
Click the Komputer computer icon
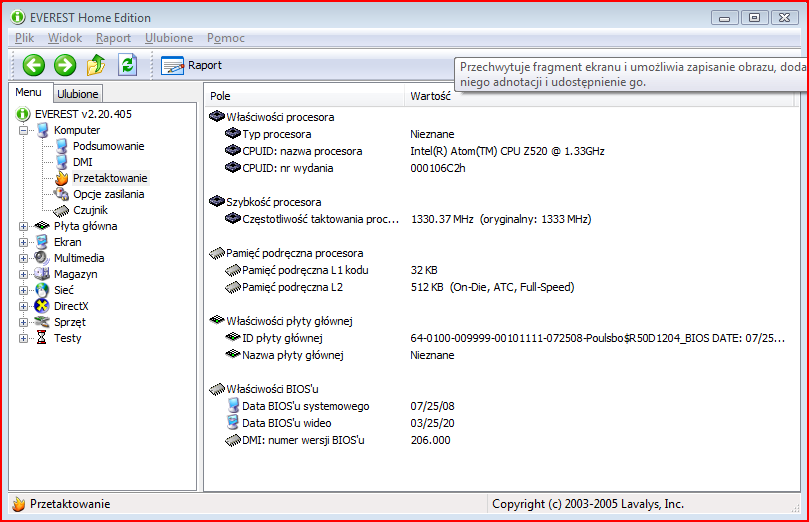tap(42, 130)
